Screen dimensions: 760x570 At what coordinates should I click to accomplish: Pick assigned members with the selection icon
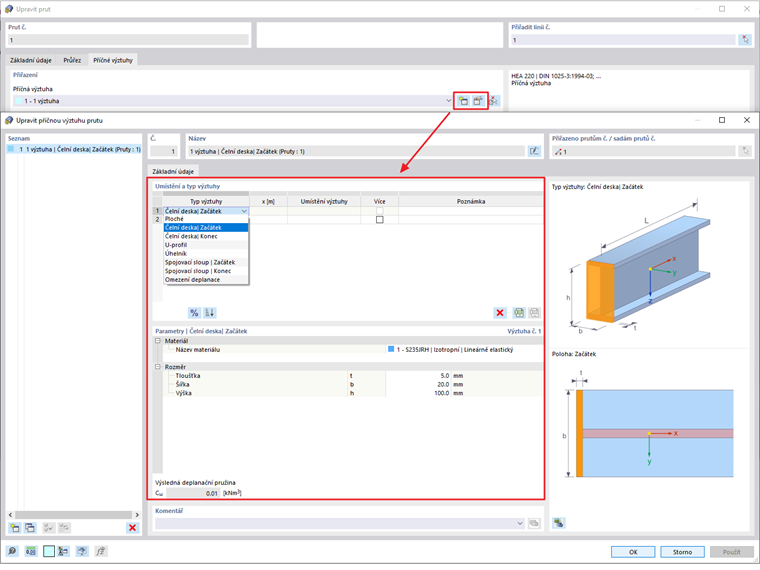[745, 151]
